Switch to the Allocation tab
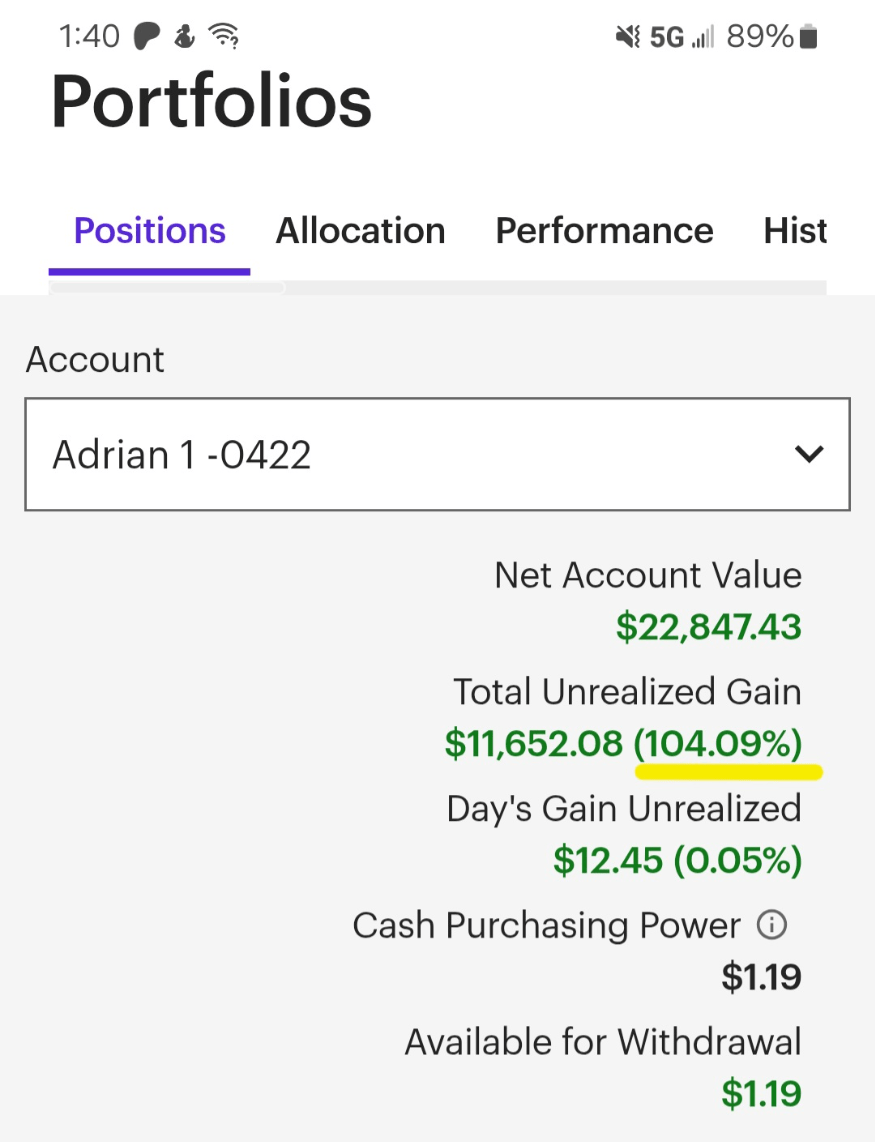Screen dimensions: 875x1142 (361, 231)
